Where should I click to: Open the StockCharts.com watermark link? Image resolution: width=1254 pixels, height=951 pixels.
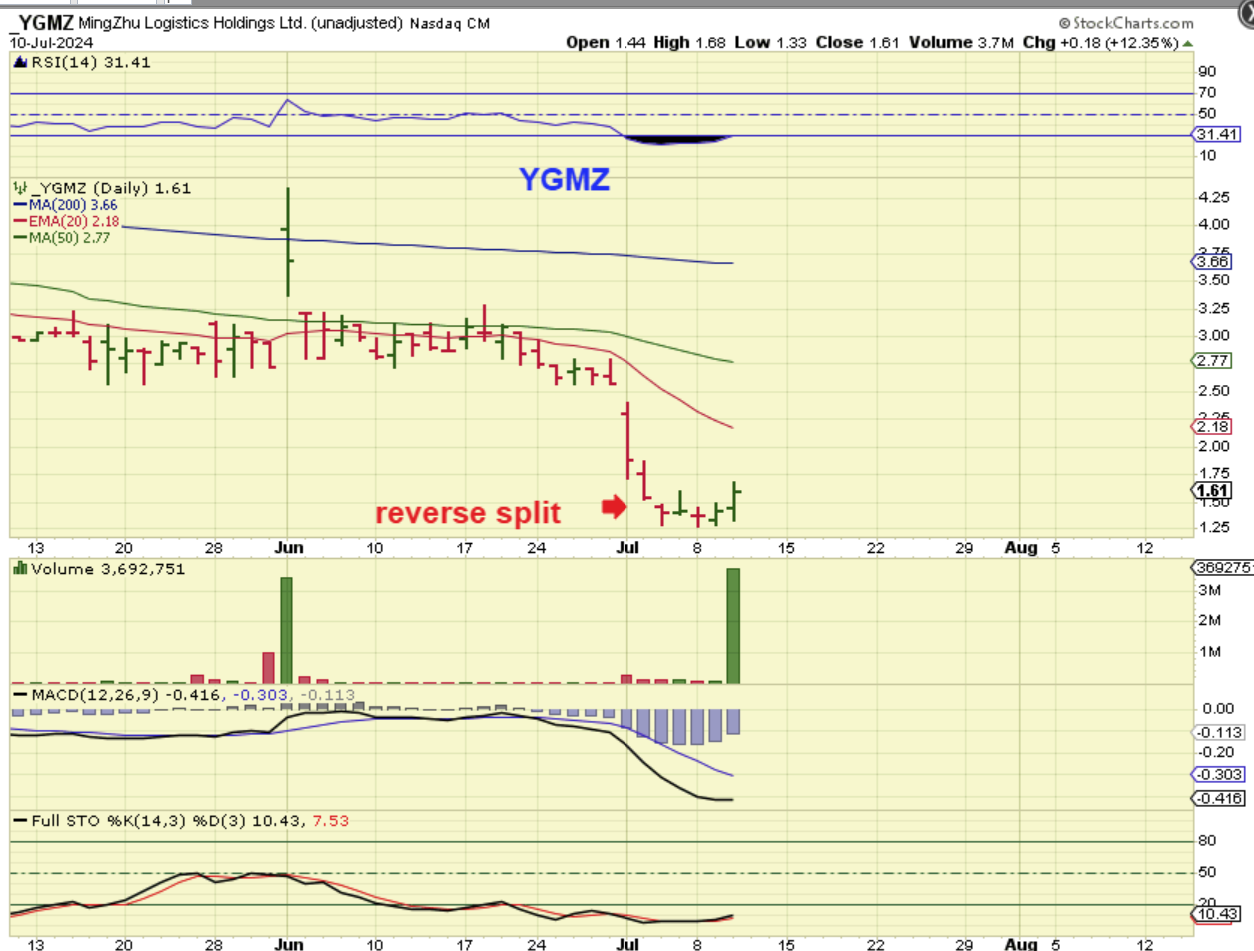coord(1126,23)
